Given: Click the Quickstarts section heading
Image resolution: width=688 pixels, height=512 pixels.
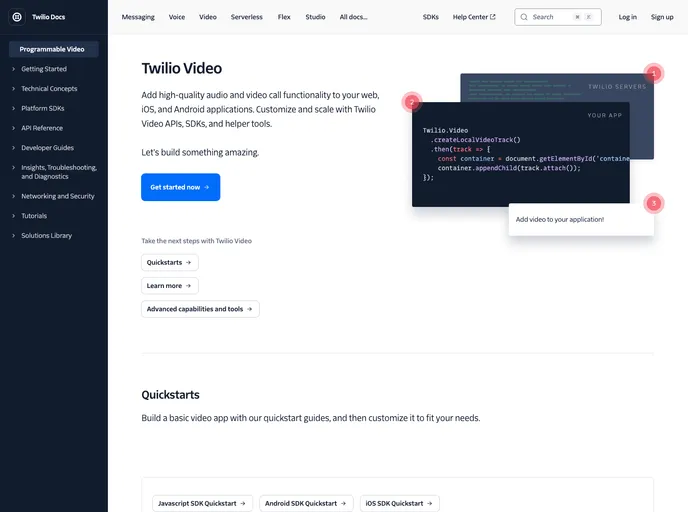Looking at the screenshot, I should click(x=170, y=395).
